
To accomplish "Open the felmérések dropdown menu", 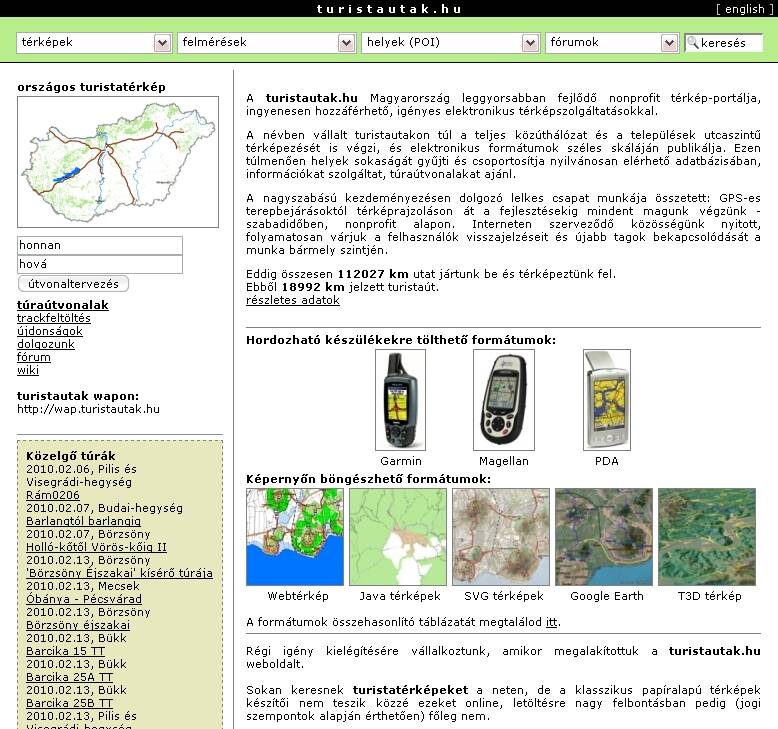I will [267, 43].
